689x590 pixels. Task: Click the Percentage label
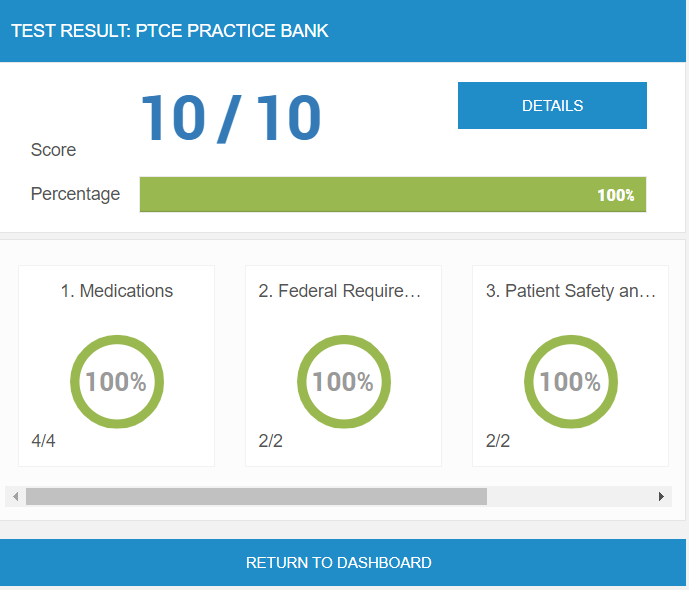(x=75, y=194)
